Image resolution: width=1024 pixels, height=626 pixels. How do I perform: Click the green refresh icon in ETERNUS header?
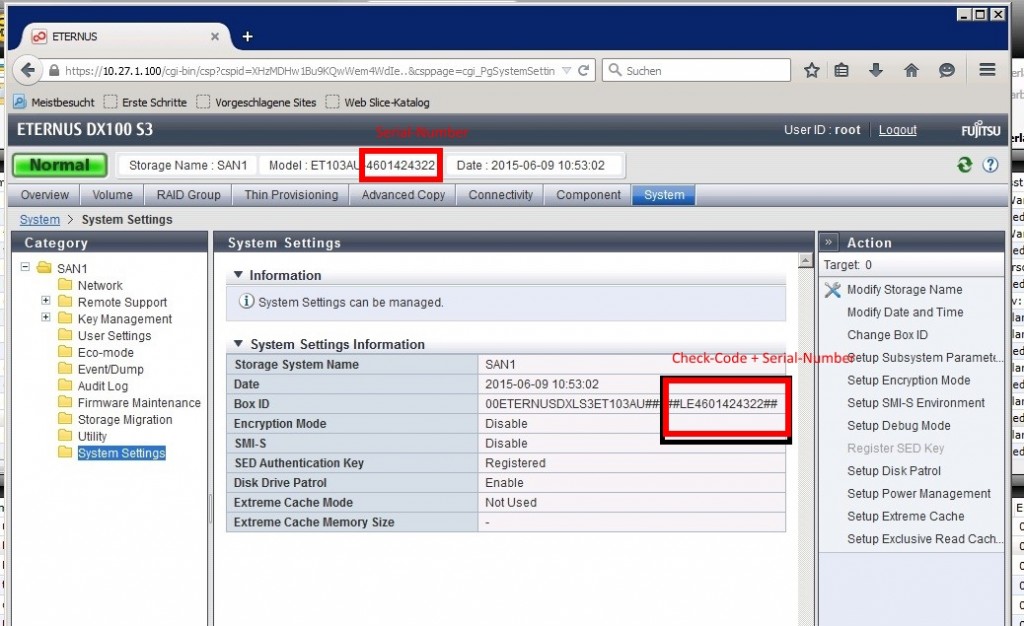tap(965, 165)
